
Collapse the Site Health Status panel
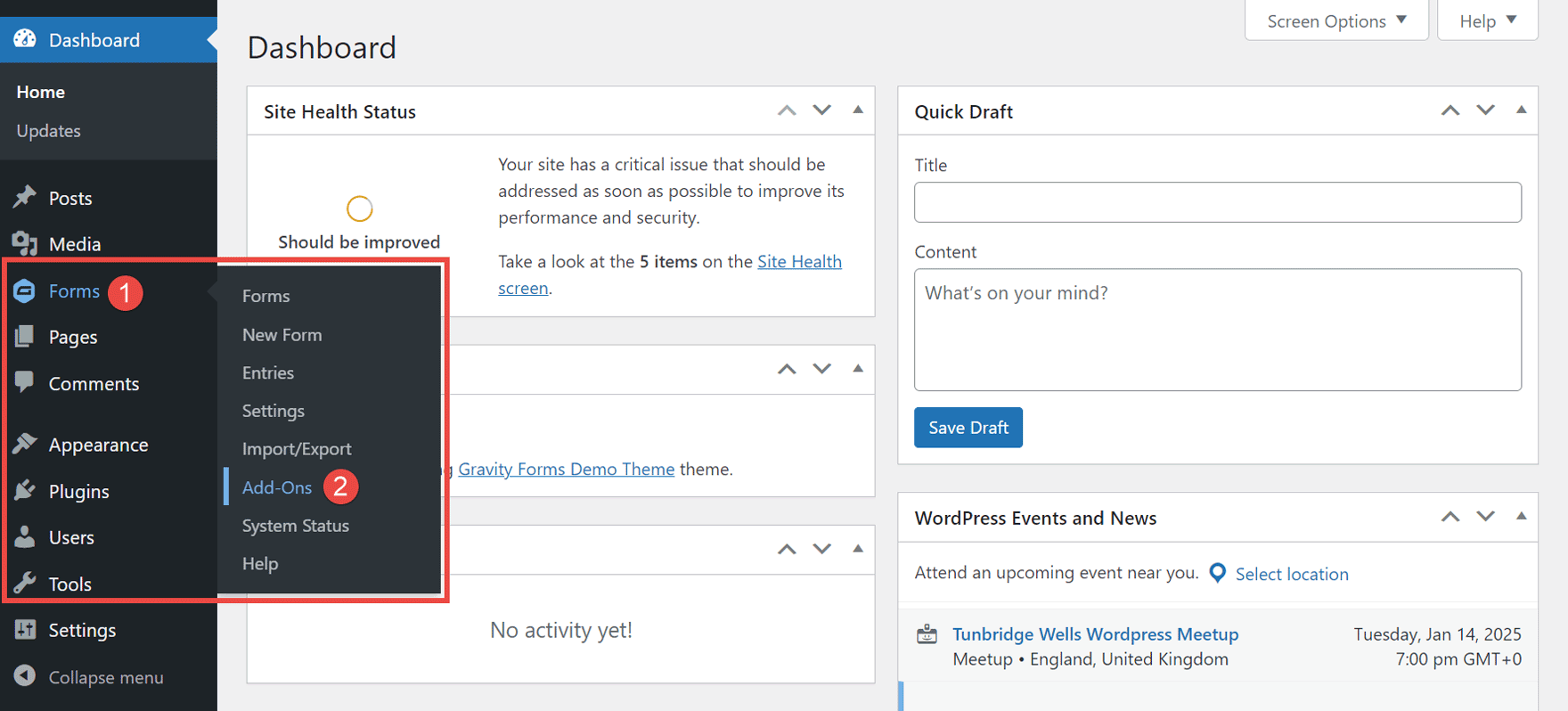pos(858,110)
